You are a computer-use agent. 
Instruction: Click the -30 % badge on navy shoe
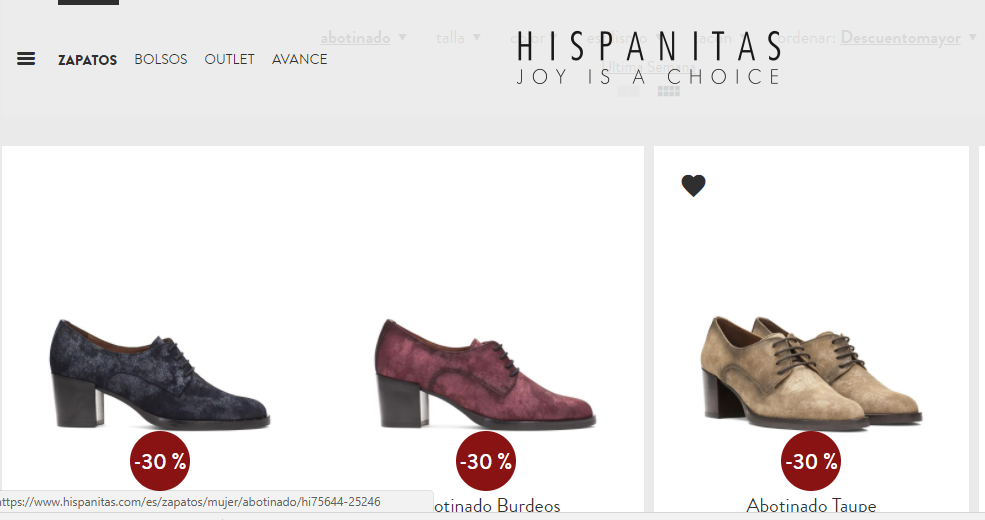160,461
